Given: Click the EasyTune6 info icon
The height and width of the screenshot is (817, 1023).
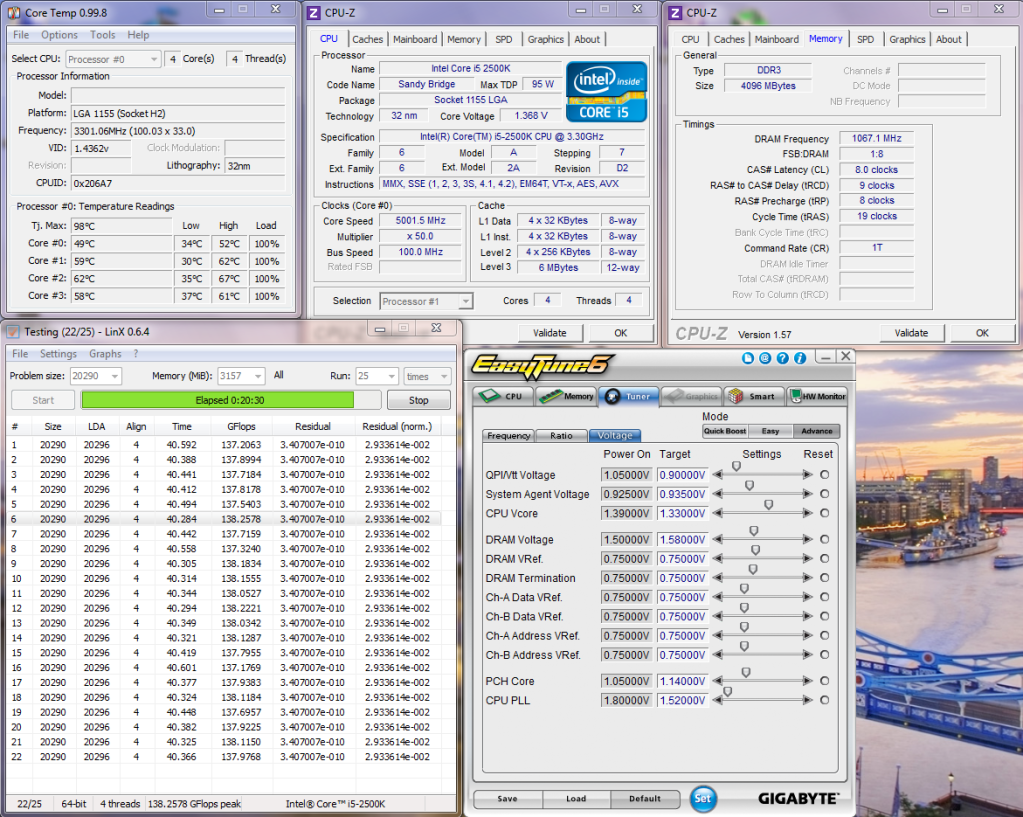Looking at the screenshot, I should 799,358.
